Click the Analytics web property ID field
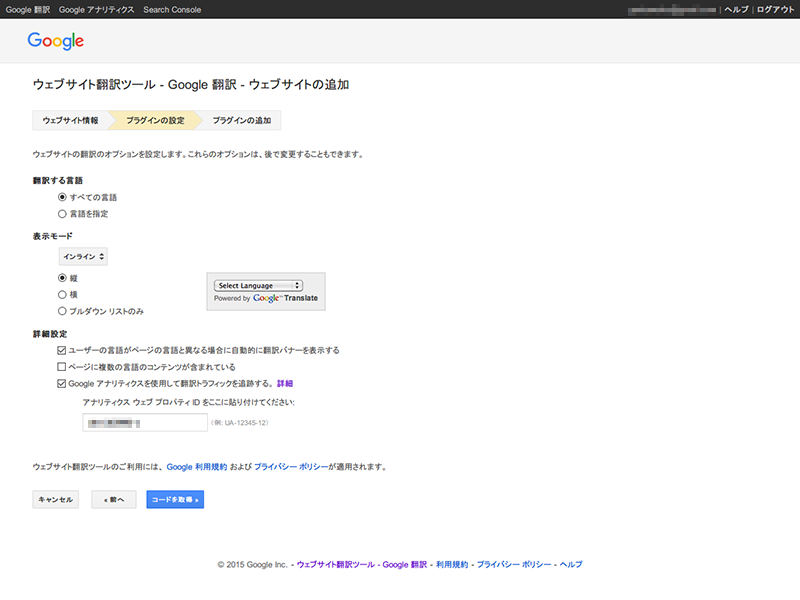Viewport: 800px width, 600px height. [x=145, y=422]
